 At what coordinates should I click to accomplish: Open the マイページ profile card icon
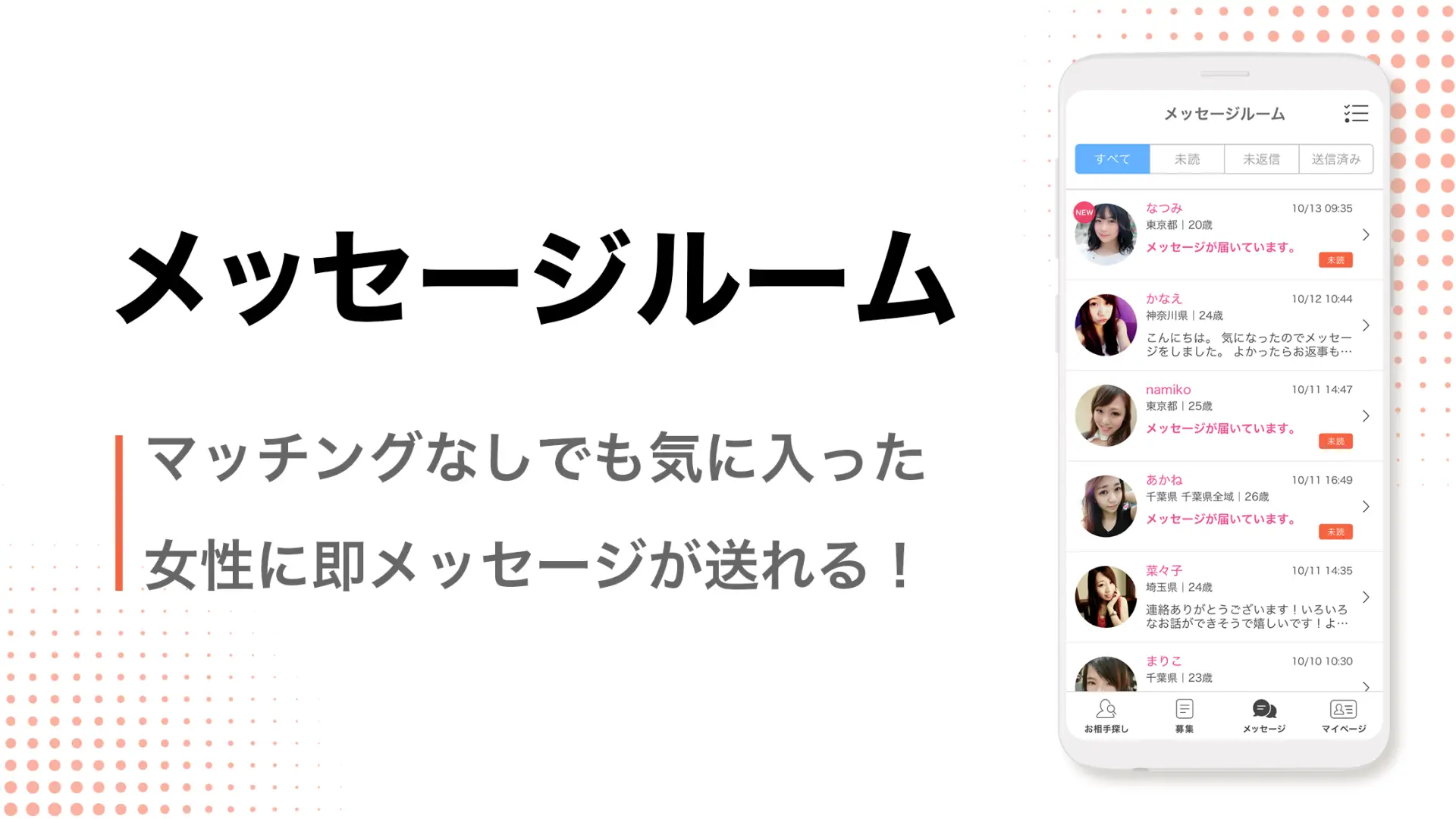coord(1343,709)
